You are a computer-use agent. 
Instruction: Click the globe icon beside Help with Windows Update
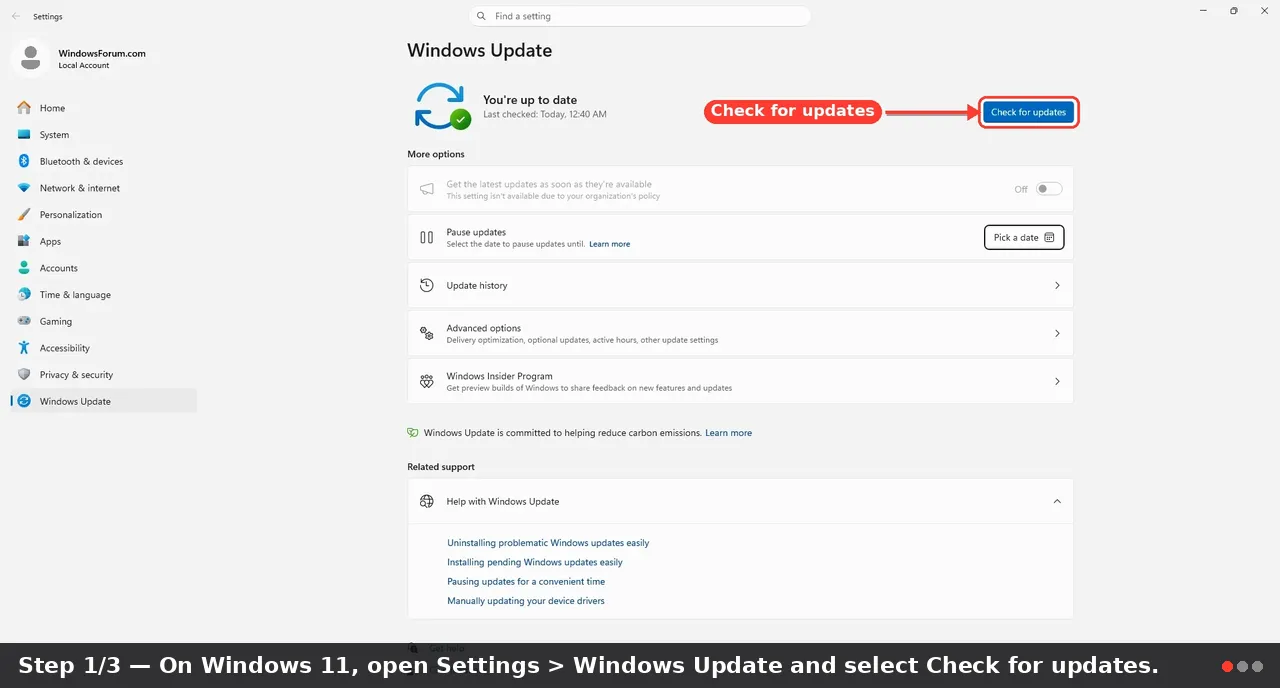click(427, 501)
